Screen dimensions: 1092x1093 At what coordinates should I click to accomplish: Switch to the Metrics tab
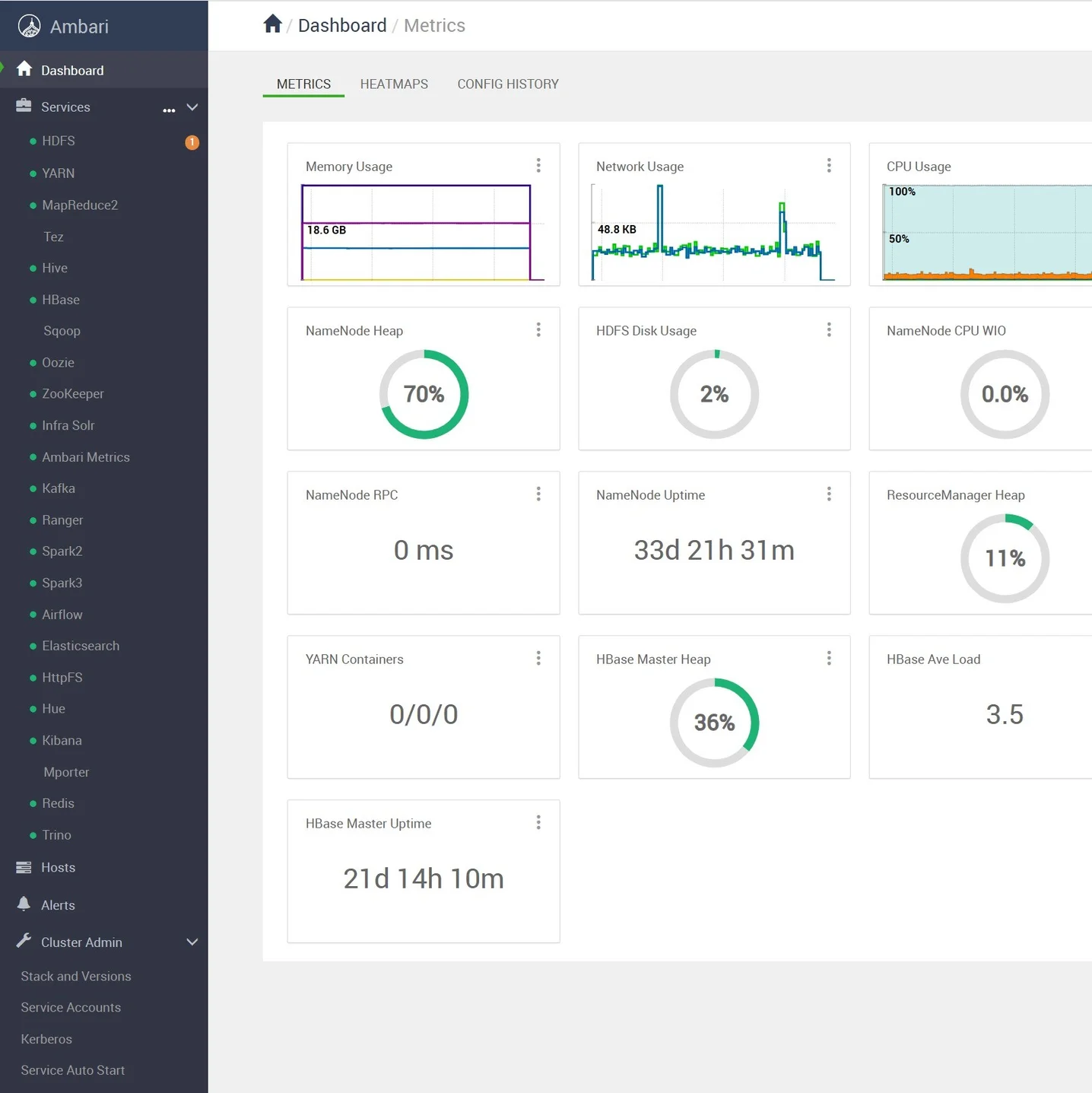click(303, 84)
